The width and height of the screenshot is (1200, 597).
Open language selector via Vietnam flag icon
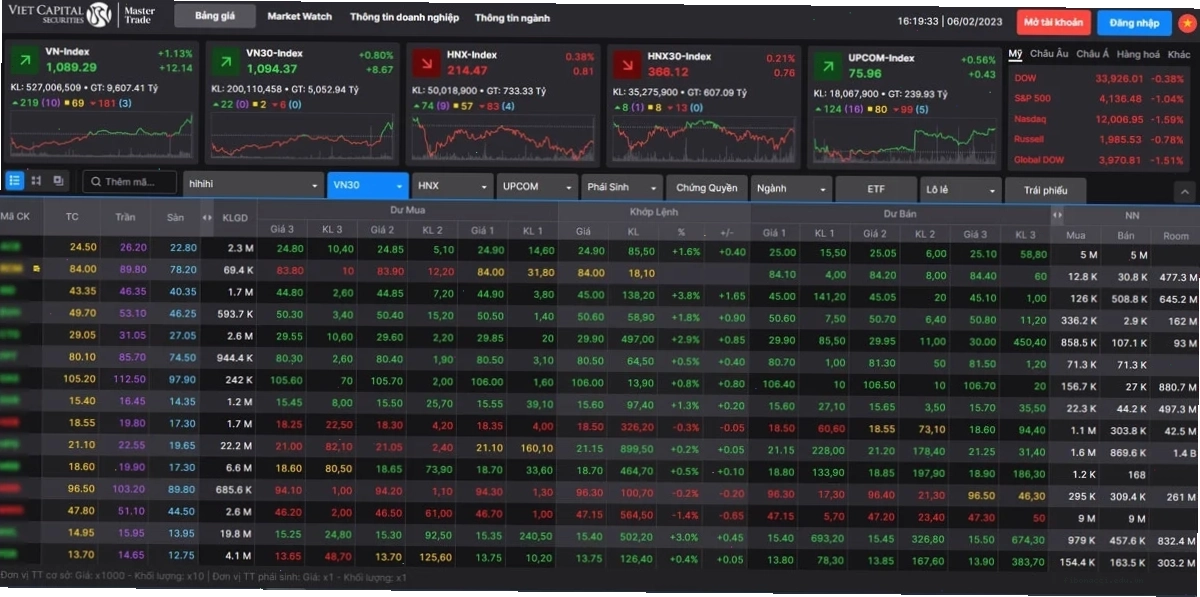tap(1187, 22)
